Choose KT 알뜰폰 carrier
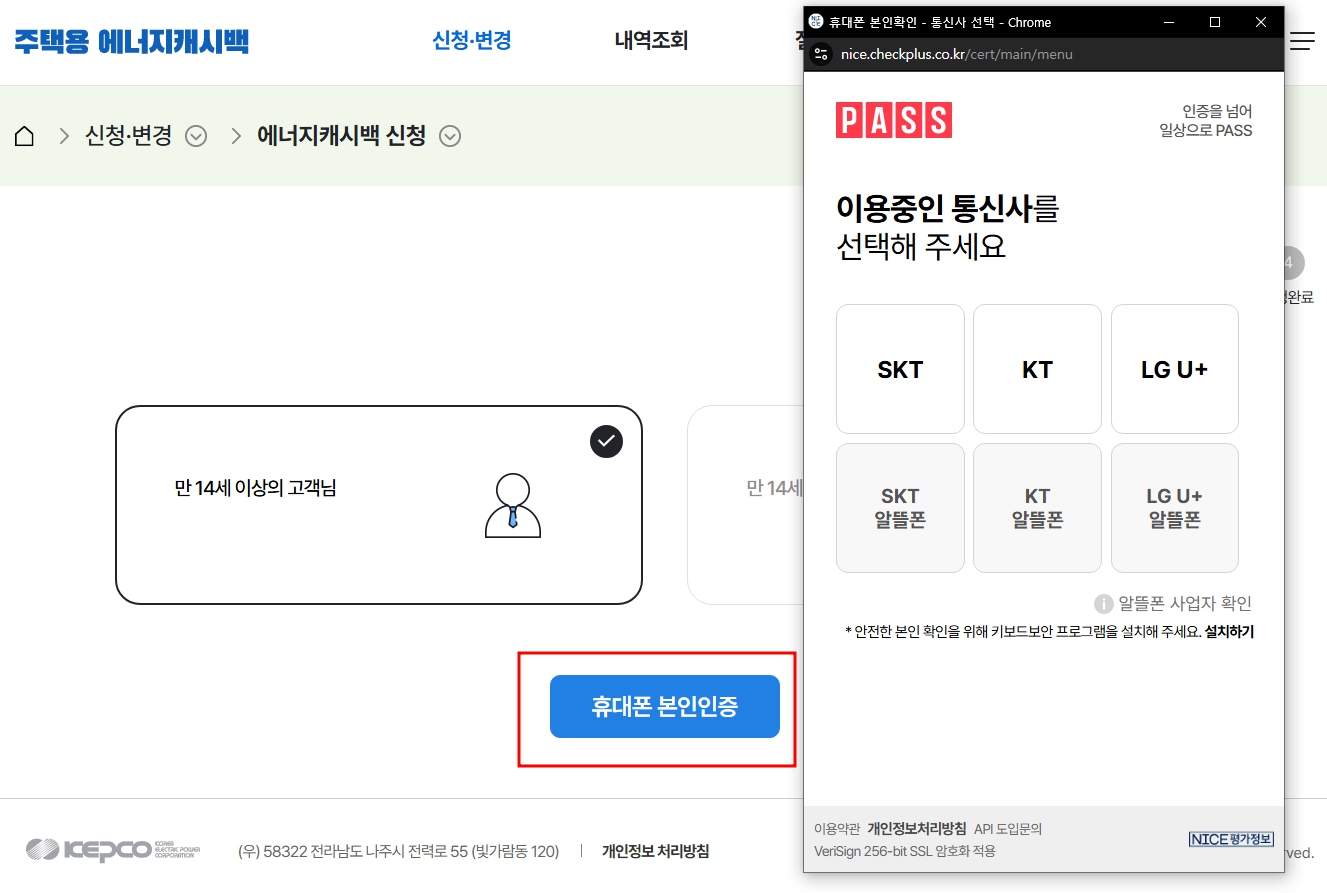 point(1037,508)
